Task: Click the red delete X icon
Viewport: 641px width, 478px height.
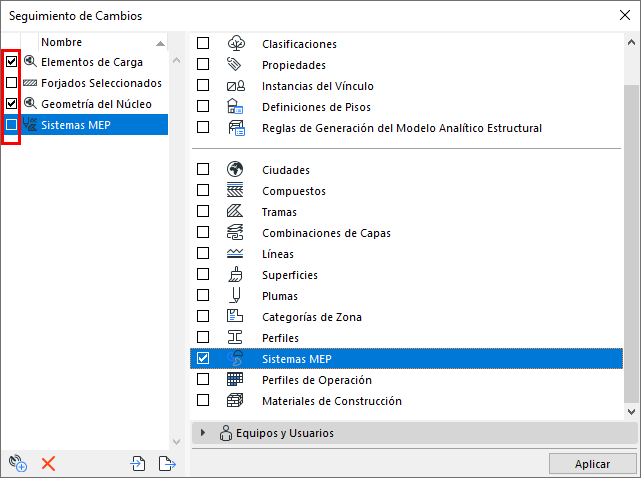Action: tap(48, 463)
